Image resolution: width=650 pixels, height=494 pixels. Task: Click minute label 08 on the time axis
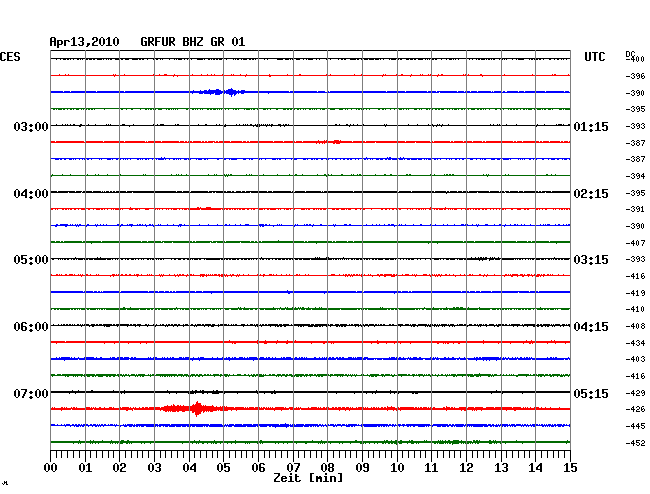[327, 468]
